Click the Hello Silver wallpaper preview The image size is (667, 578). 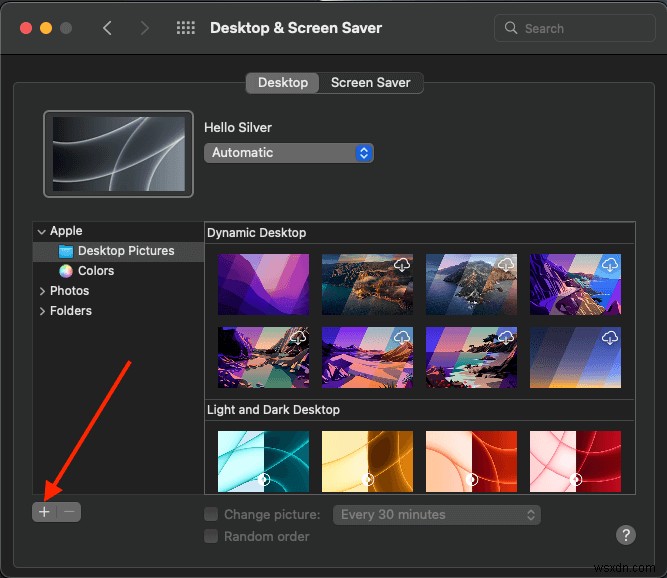click(119, 154)
